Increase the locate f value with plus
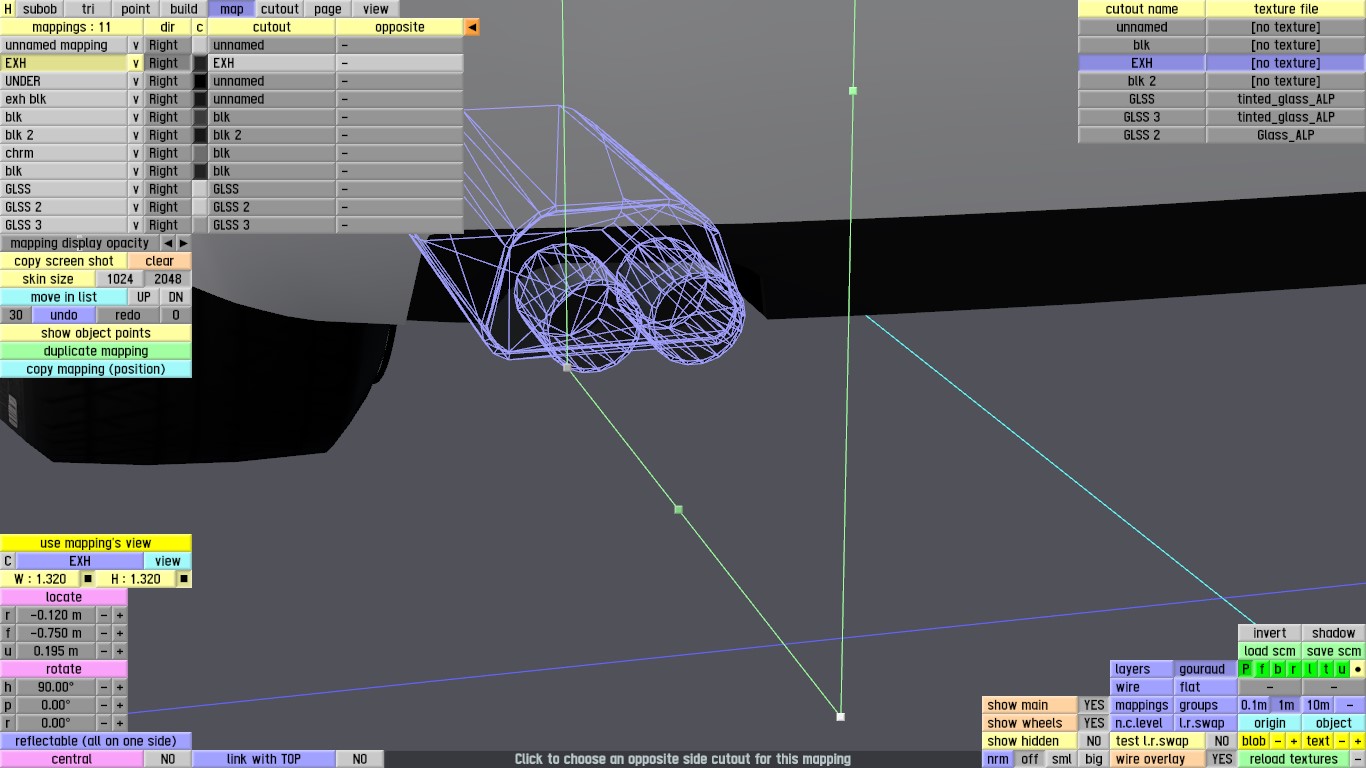The image size is (1366, 768). (x=120, y=633)
